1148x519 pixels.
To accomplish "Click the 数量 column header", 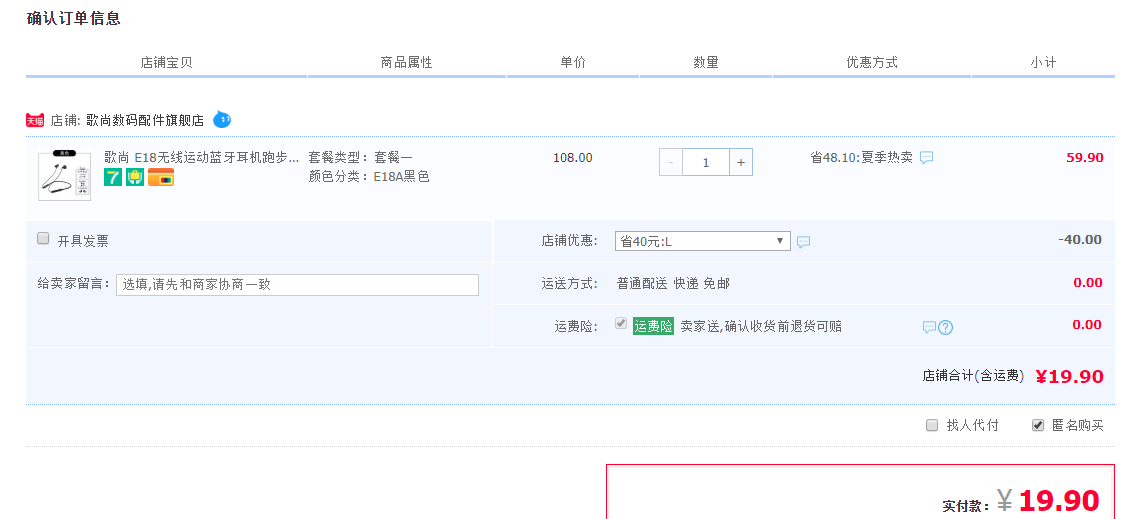I will tap(706, 62).
